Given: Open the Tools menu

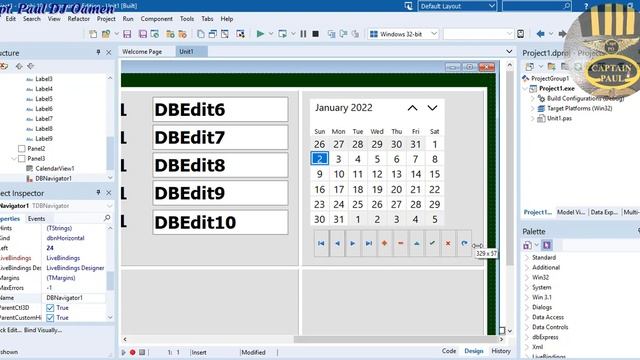Looking at the screenshot, I should [x=187, y=19].
